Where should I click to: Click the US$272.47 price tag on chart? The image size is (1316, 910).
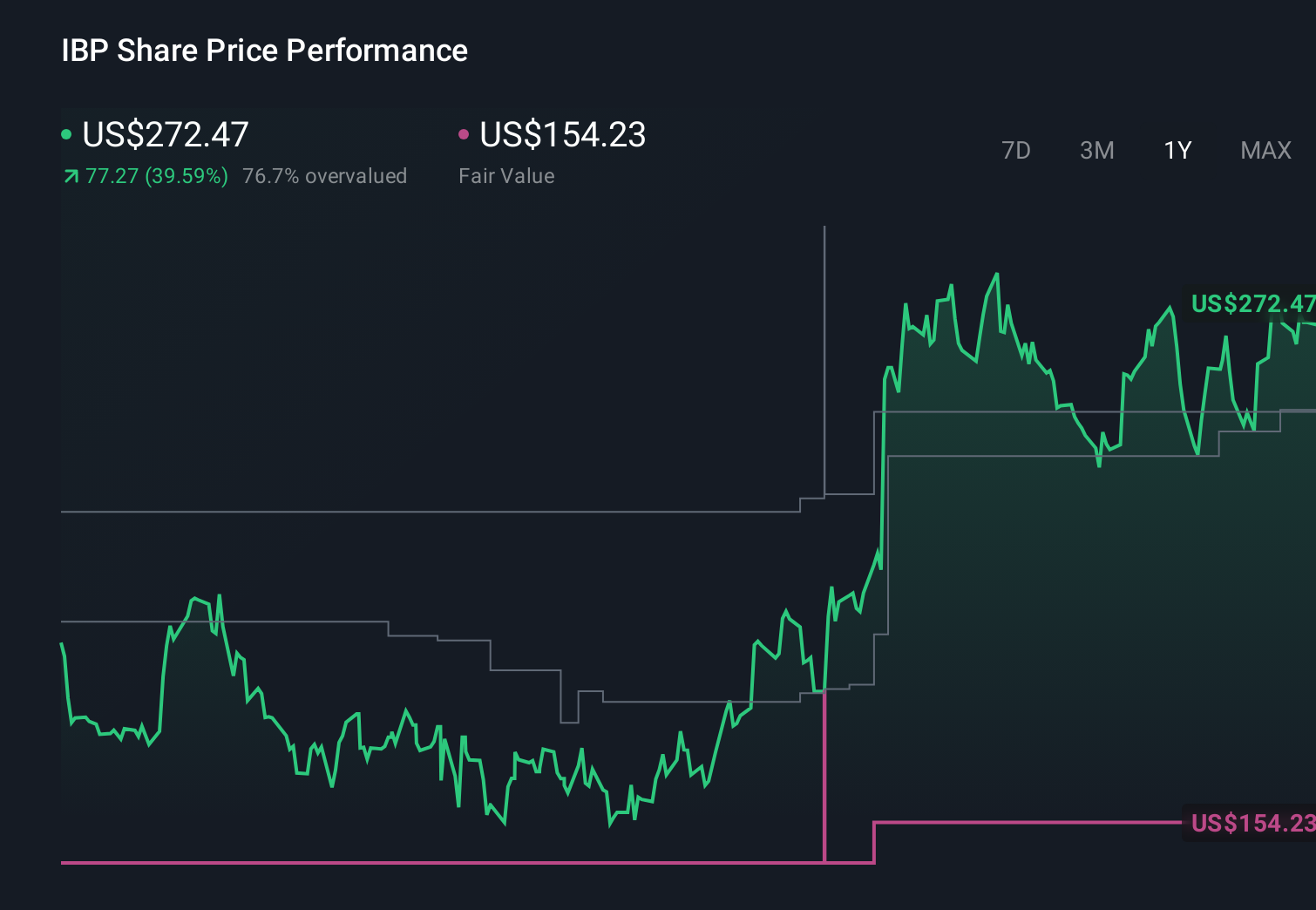tap(1252, 305)
